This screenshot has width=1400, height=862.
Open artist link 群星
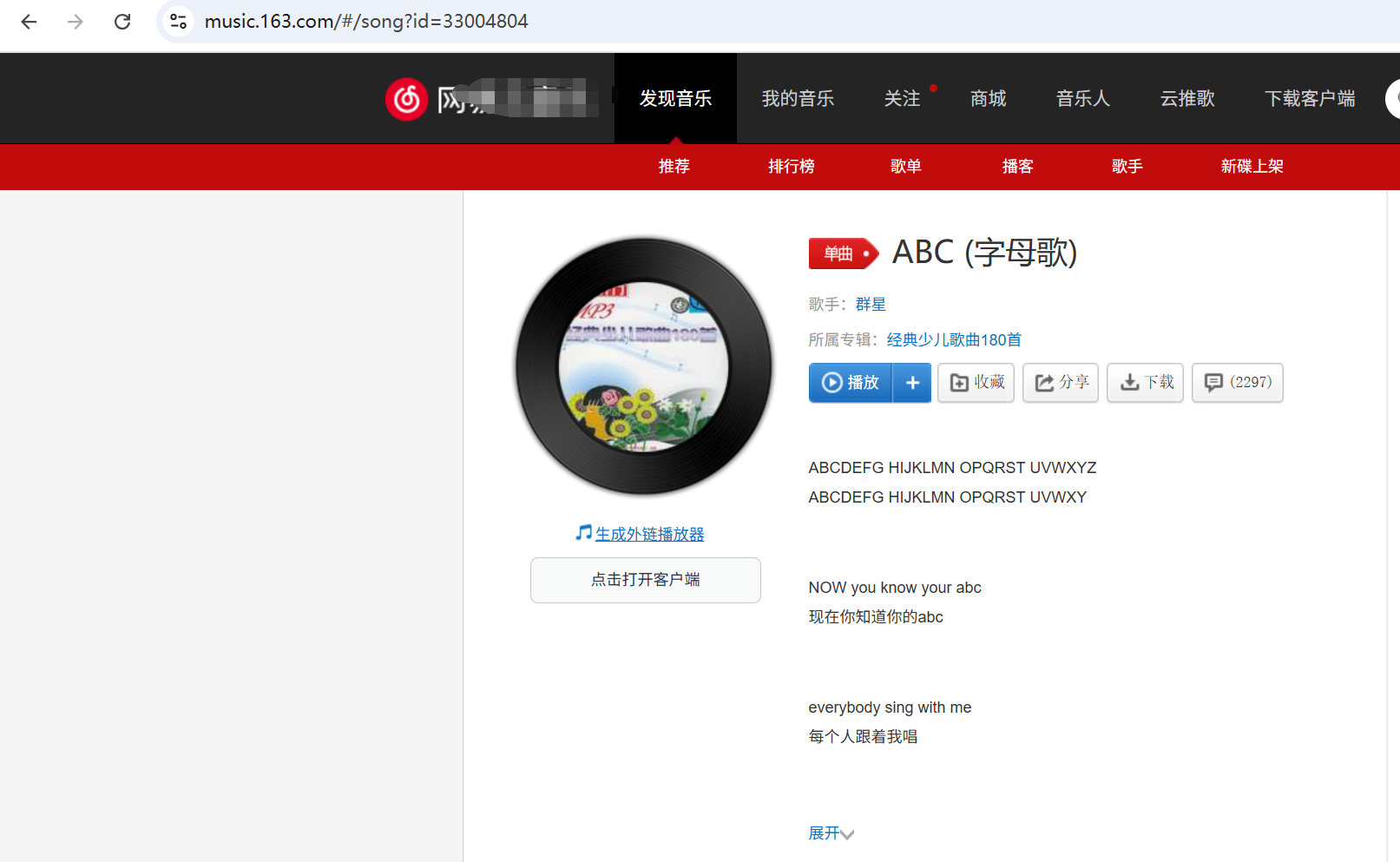pos(871,305)
